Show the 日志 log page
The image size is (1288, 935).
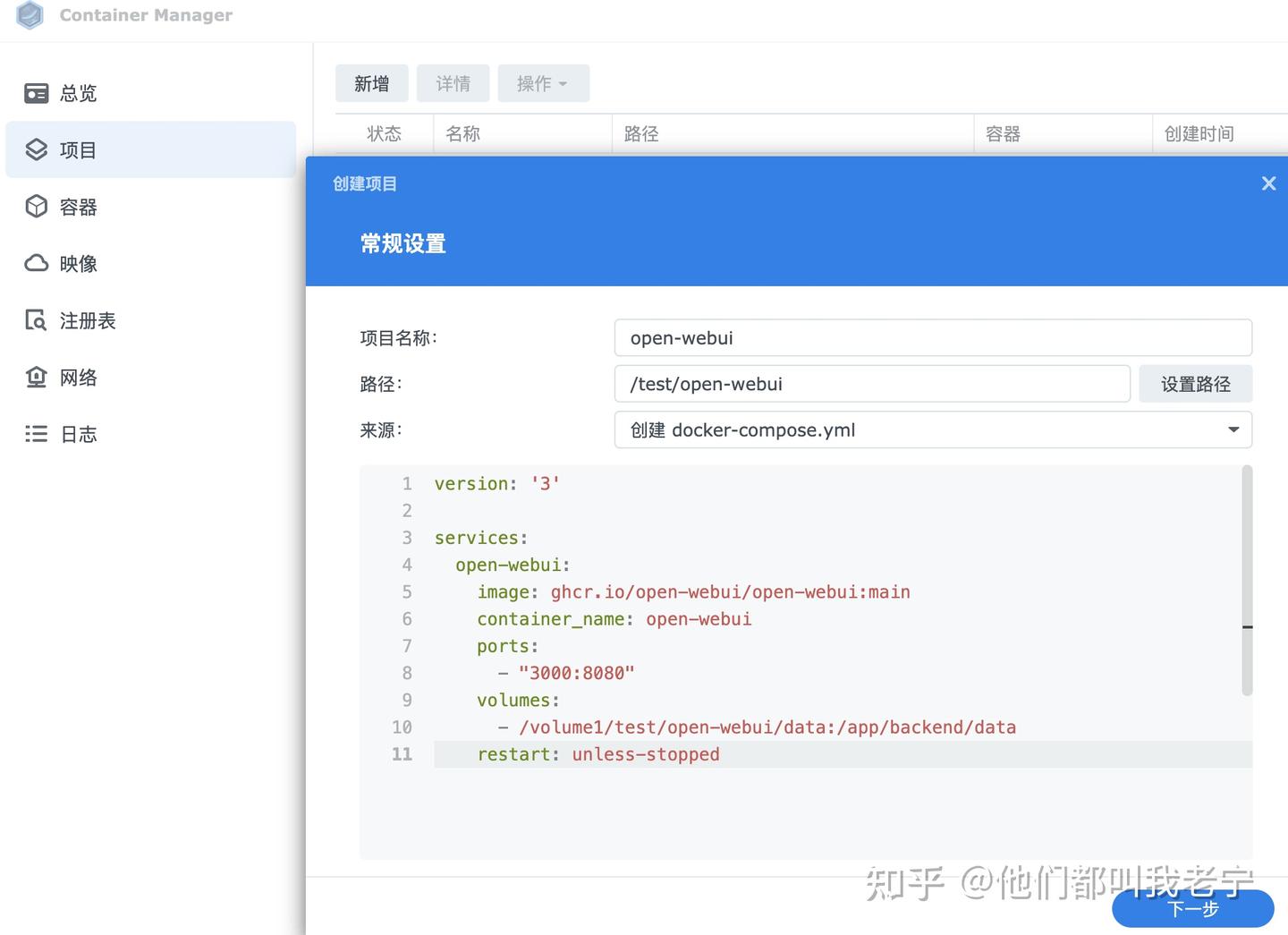click(150, 434)
